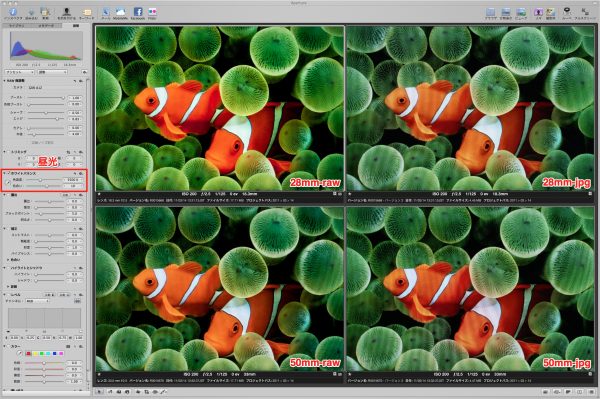Collapse the white balance section
600x399 pixels.
tap(4, 173)
